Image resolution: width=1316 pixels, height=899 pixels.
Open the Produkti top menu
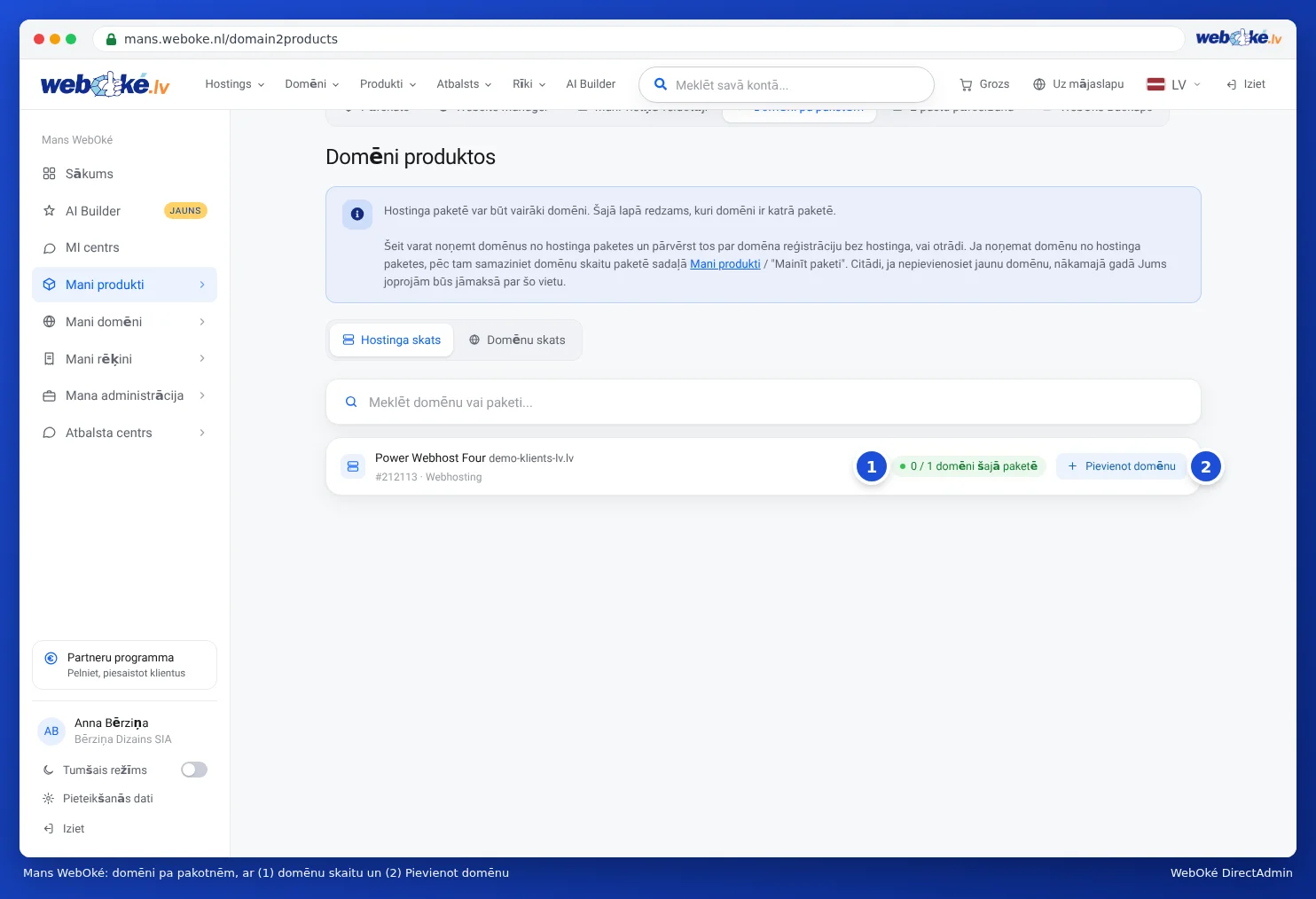(388, 84)
